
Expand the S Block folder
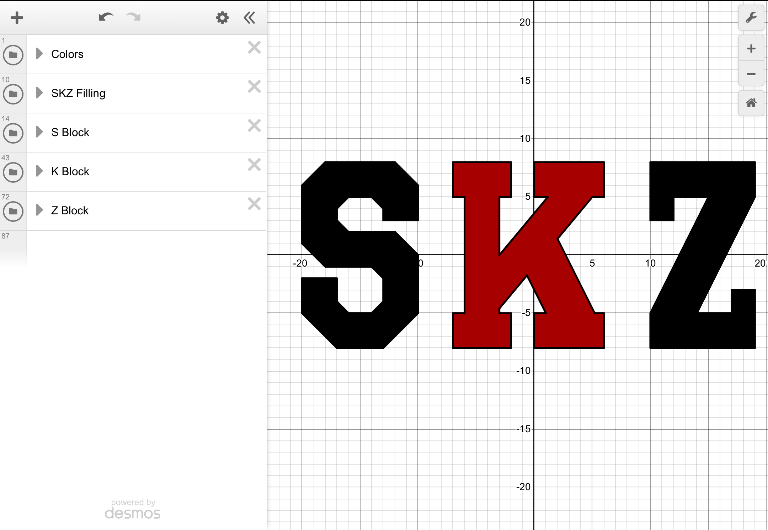click(x=40, y=132)
